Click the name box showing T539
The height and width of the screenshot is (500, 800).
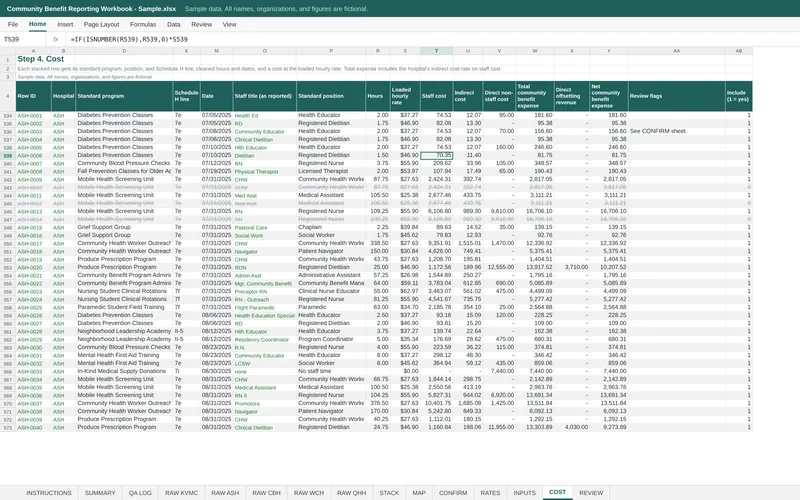click(23, 39)
